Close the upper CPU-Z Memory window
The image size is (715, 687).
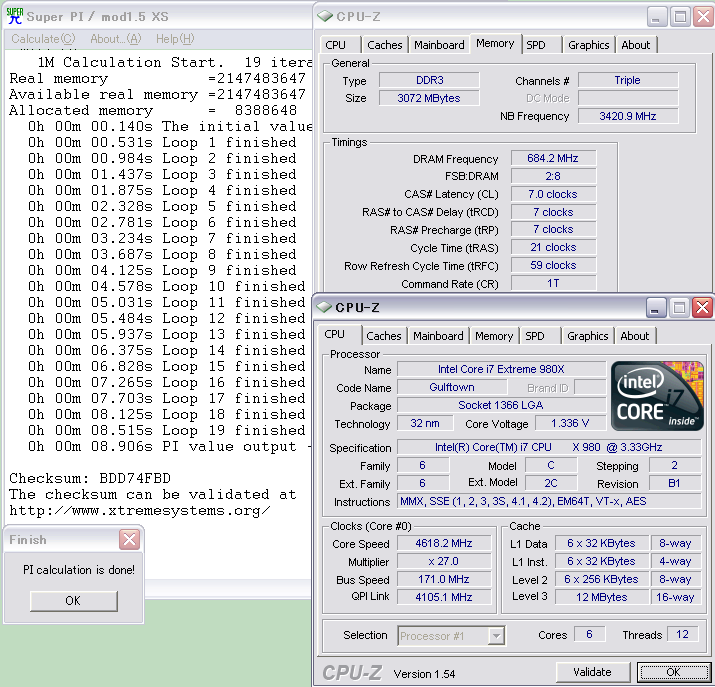704,17
